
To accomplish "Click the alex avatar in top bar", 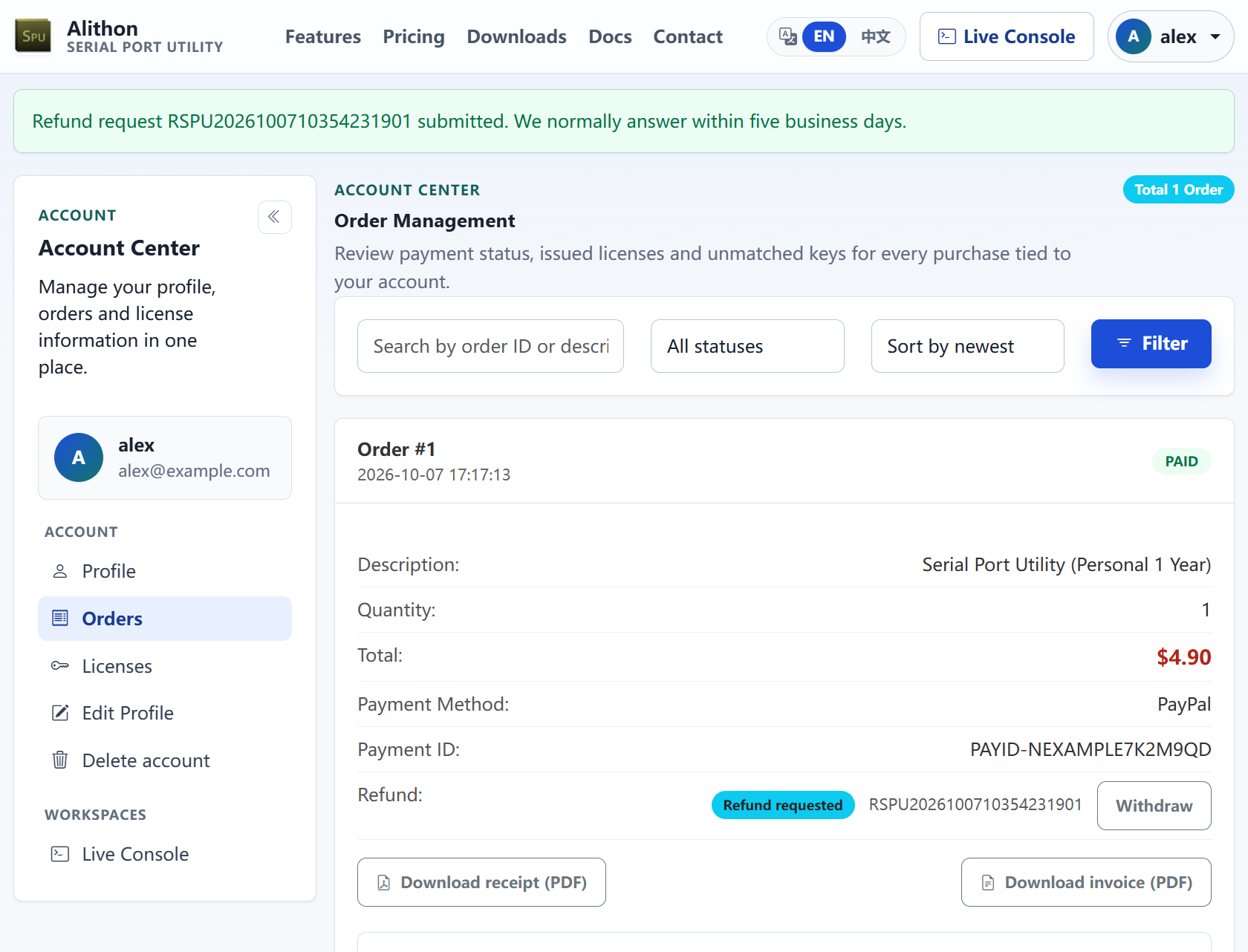I will tap(1133, 36).
